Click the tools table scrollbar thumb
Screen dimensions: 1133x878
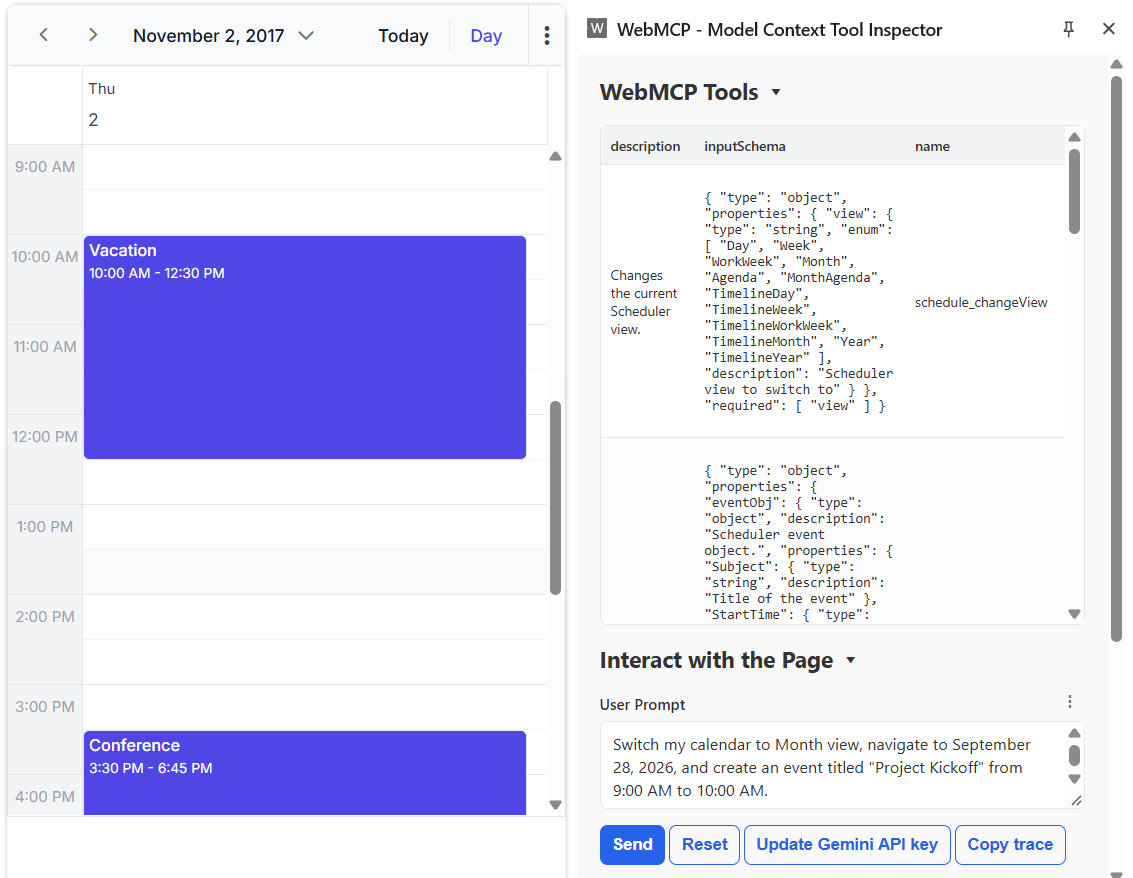pyautogui.click(x=1074, y=191)
